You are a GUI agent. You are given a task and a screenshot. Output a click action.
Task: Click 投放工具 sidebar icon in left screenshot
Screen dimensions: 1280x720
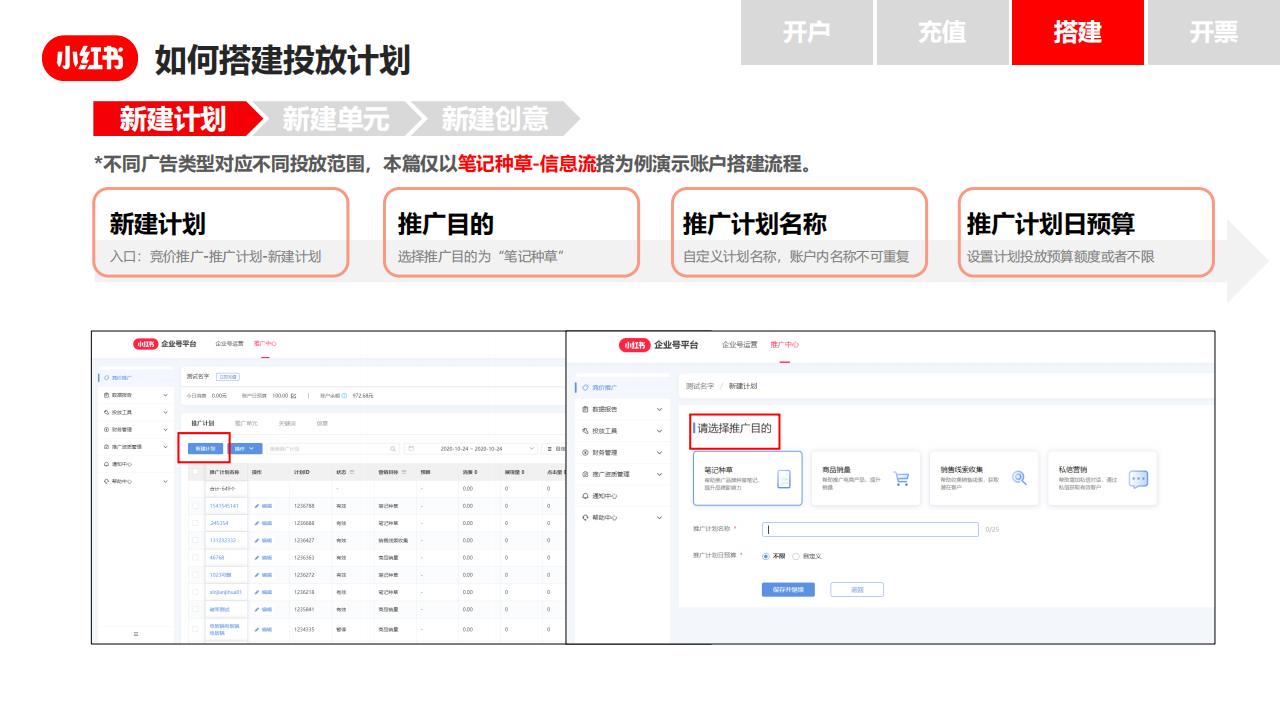point(106,412)
